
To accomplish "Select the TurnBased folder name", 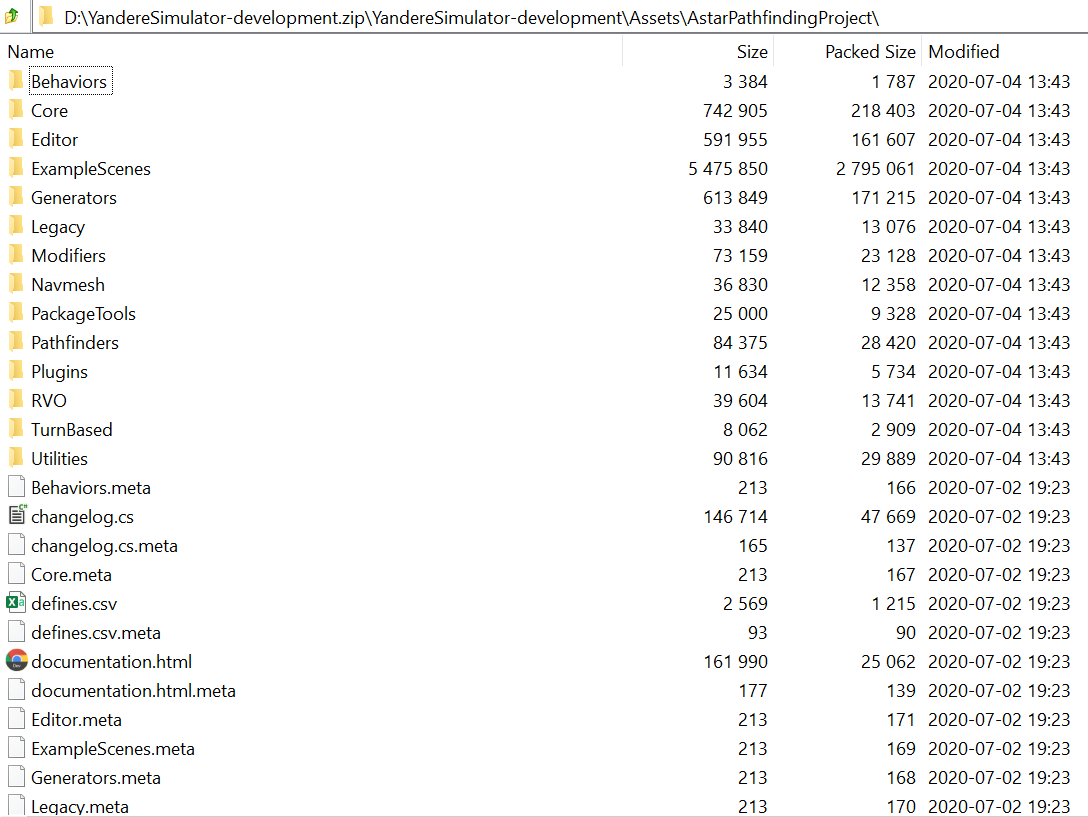I will coord(71,430).
